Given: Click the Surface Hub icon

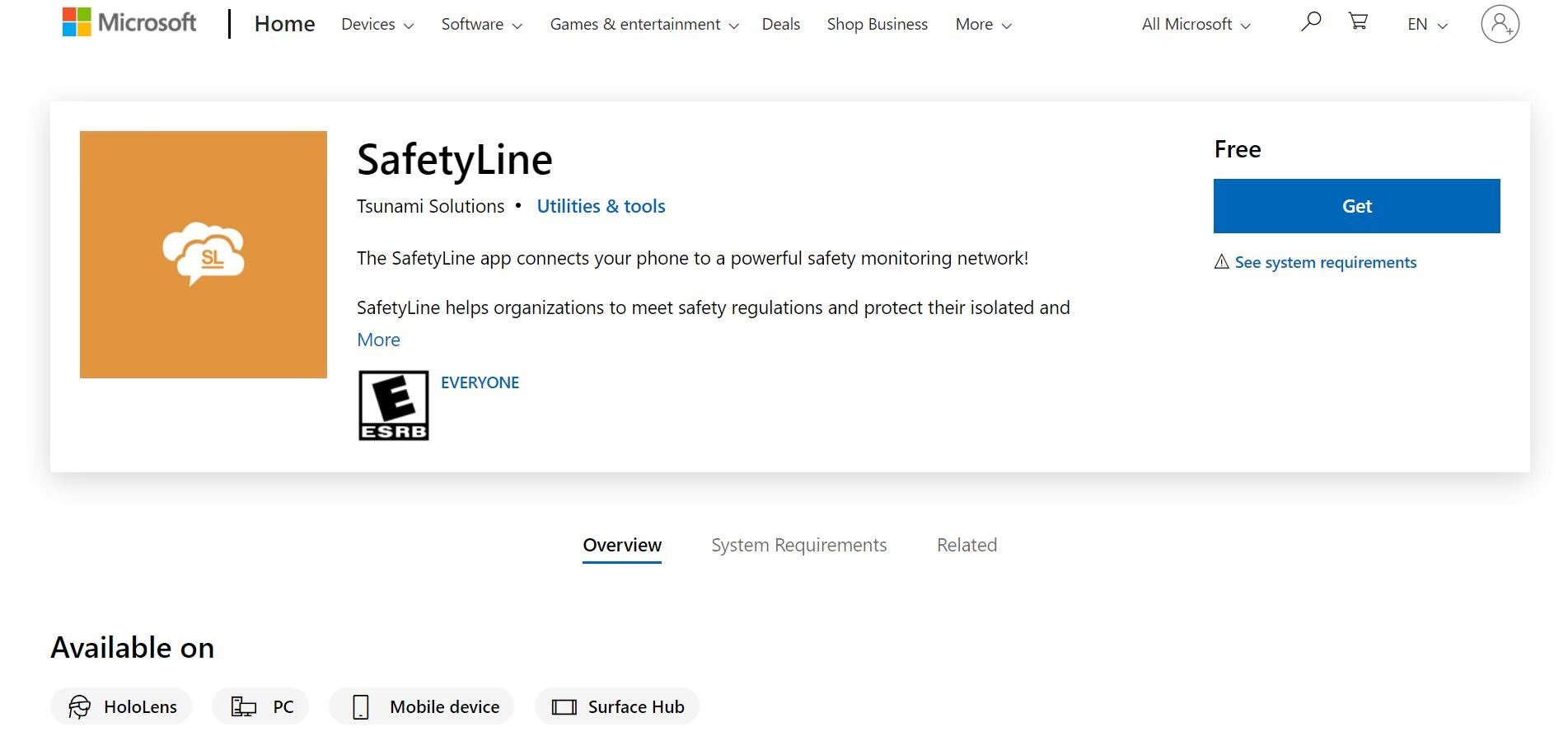Looking at the screenshot, I should pyautogui.click(x=564, y=706).
